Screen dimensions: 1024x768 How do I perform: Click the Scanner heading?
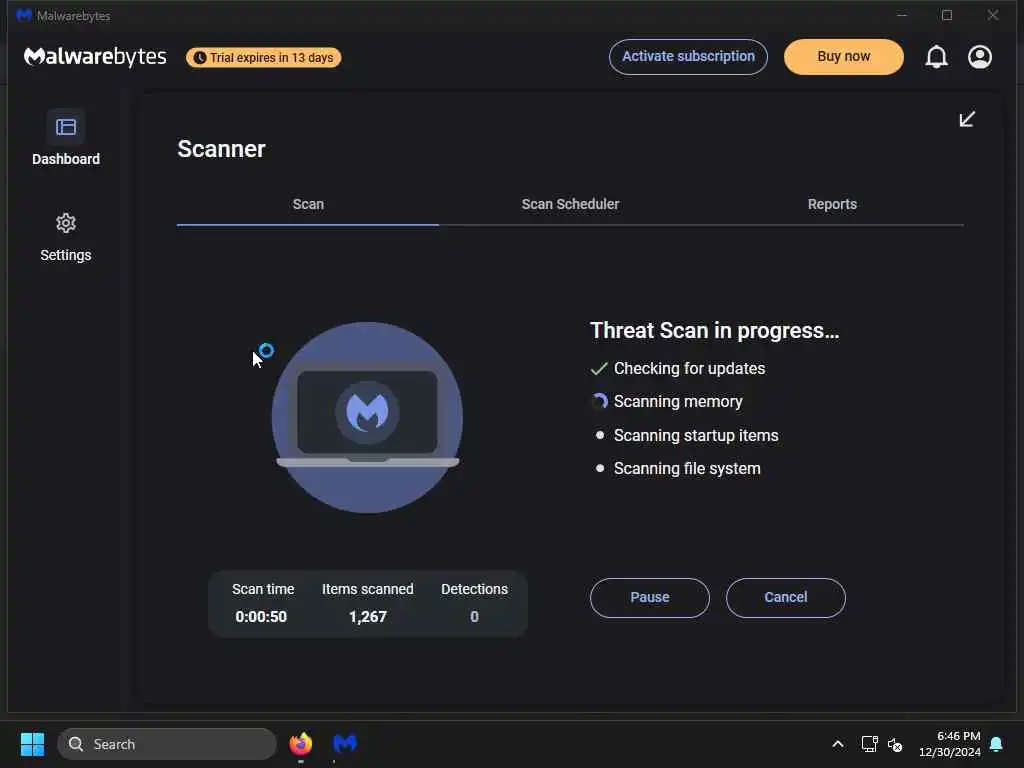pos(221,149)
